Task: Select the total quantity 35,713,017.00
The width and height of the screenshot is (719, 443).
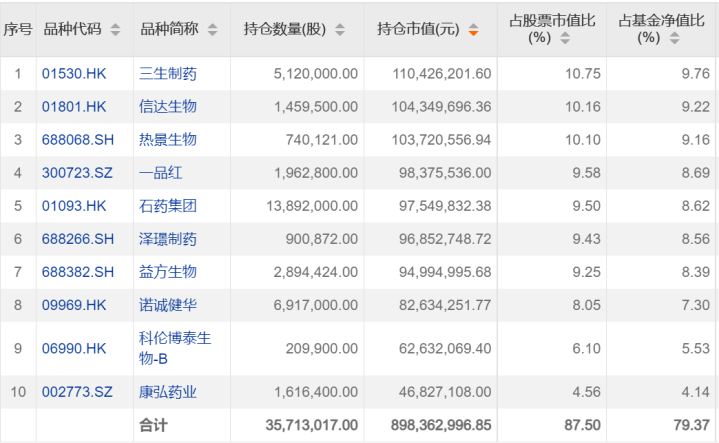Action: click(312, 425)
